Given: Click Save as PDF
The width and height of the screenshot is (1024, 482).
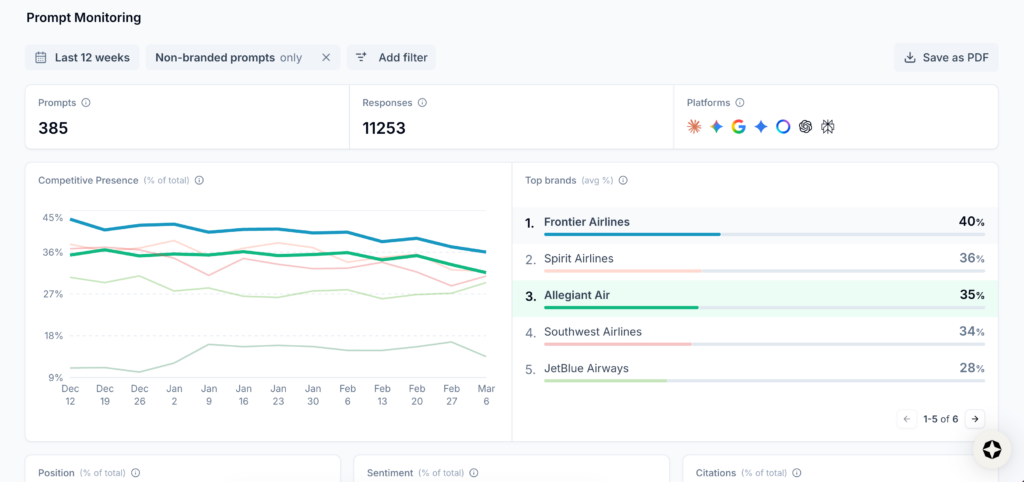Looking at the screenshot, I should click(x=946, y=57).
